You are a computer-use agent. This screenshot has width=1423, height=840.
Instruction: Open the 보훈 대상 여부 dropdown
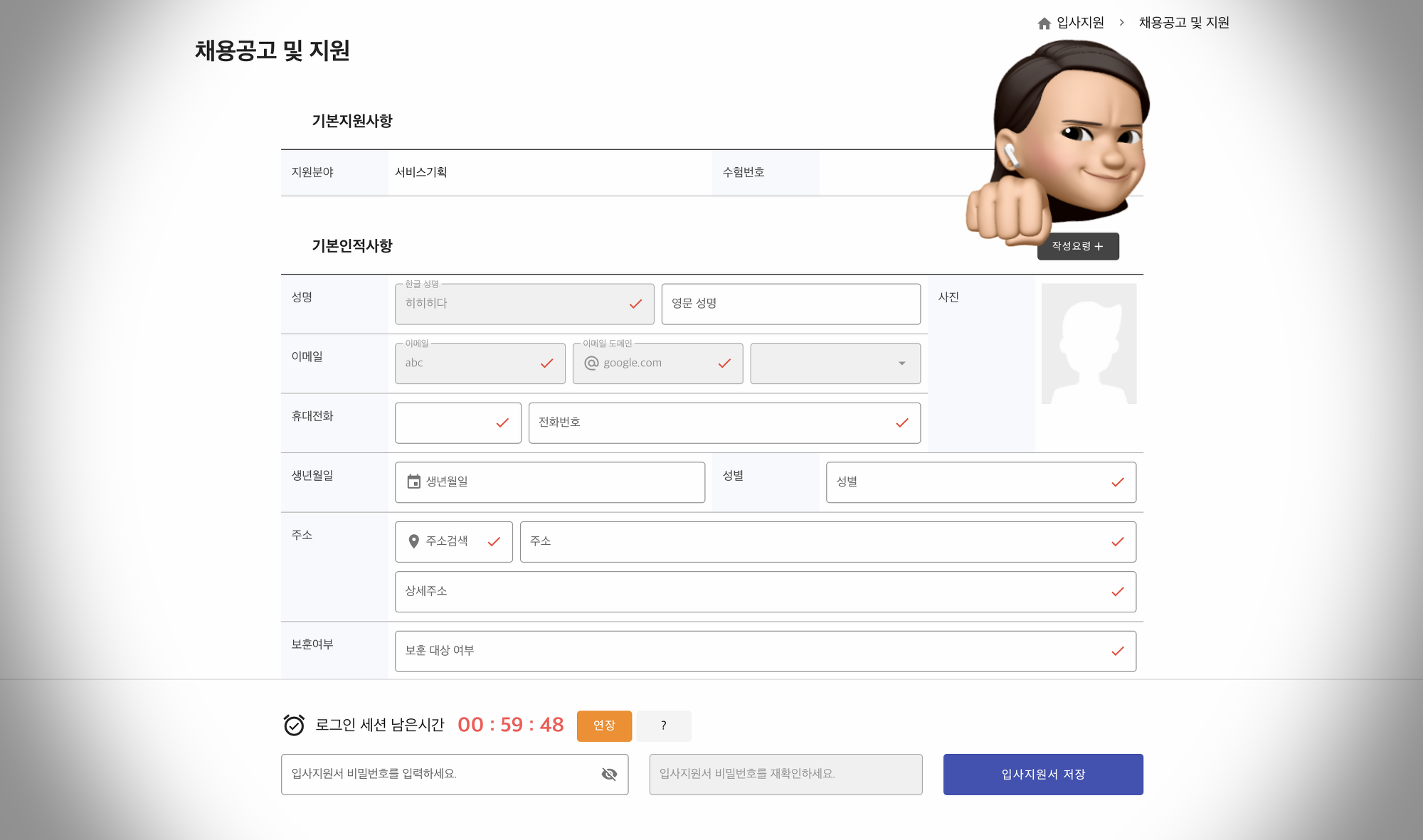765,651
